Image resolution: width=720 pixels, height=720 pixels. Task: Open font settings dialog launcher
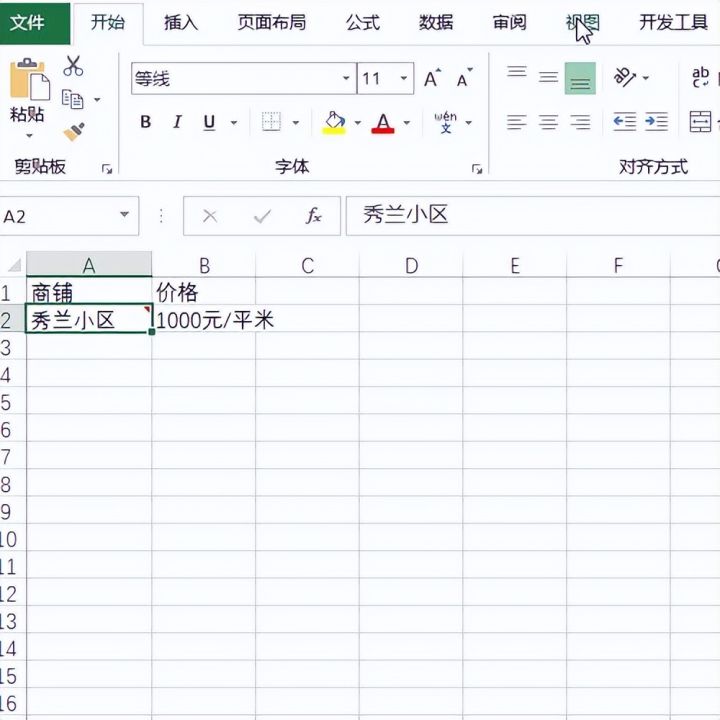(477, 169)
